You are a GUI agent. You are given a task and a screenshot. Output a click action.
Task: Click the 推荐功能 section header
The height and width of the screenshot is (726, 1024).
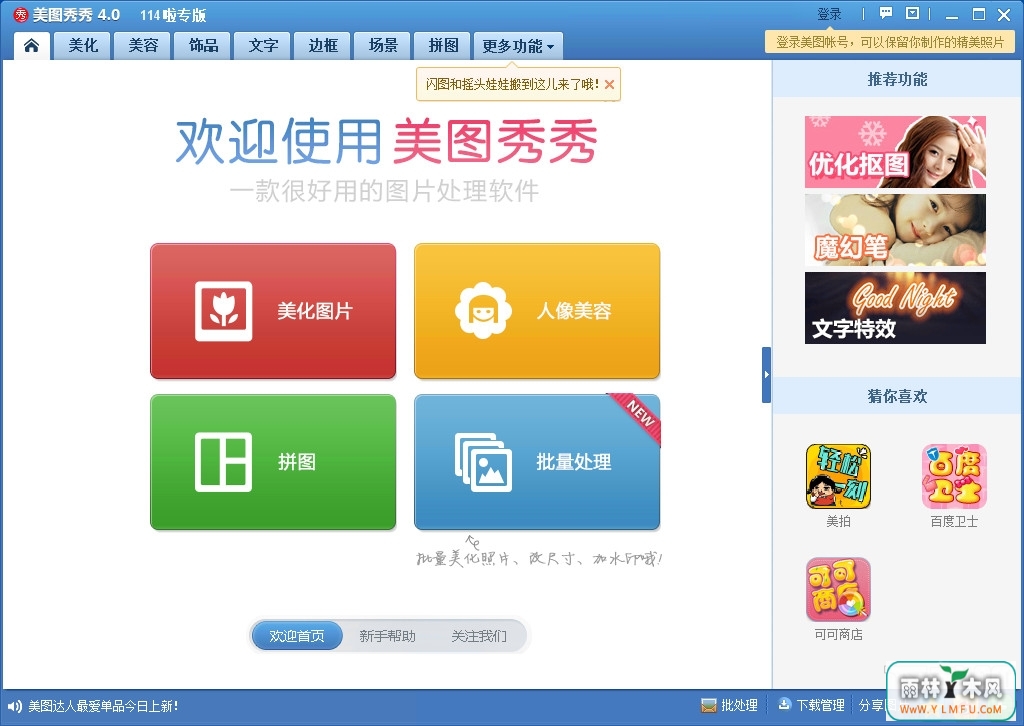pyautogui.click(x=897, y=79)
